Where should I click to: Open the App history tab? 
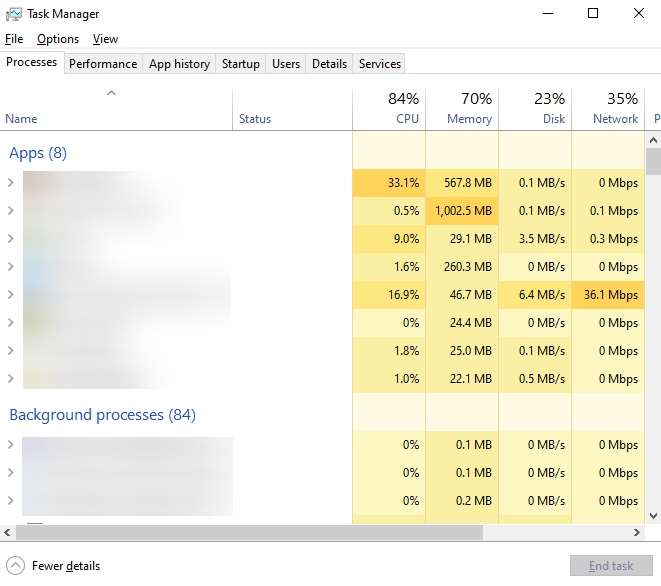(x=179, y=64)
